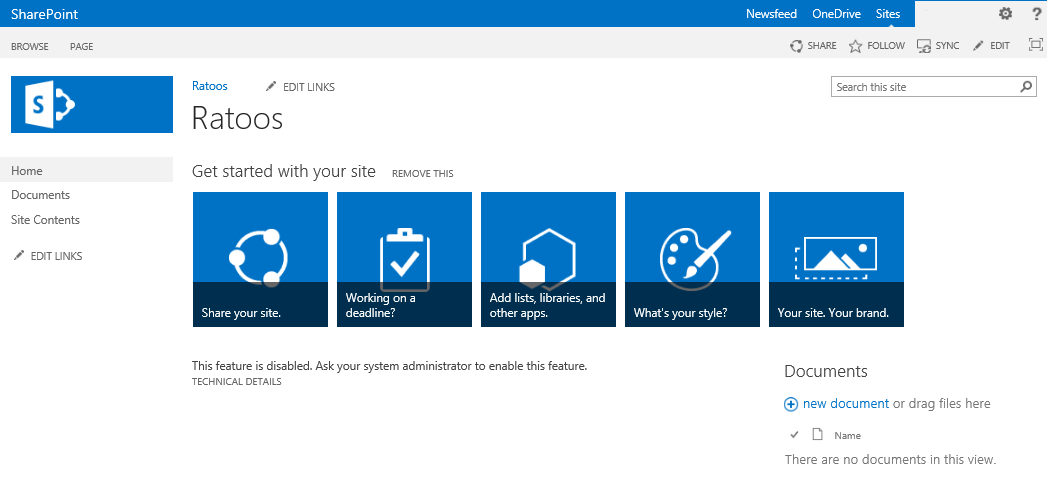Open Newsfeed in the top bar

pos(771,13)
